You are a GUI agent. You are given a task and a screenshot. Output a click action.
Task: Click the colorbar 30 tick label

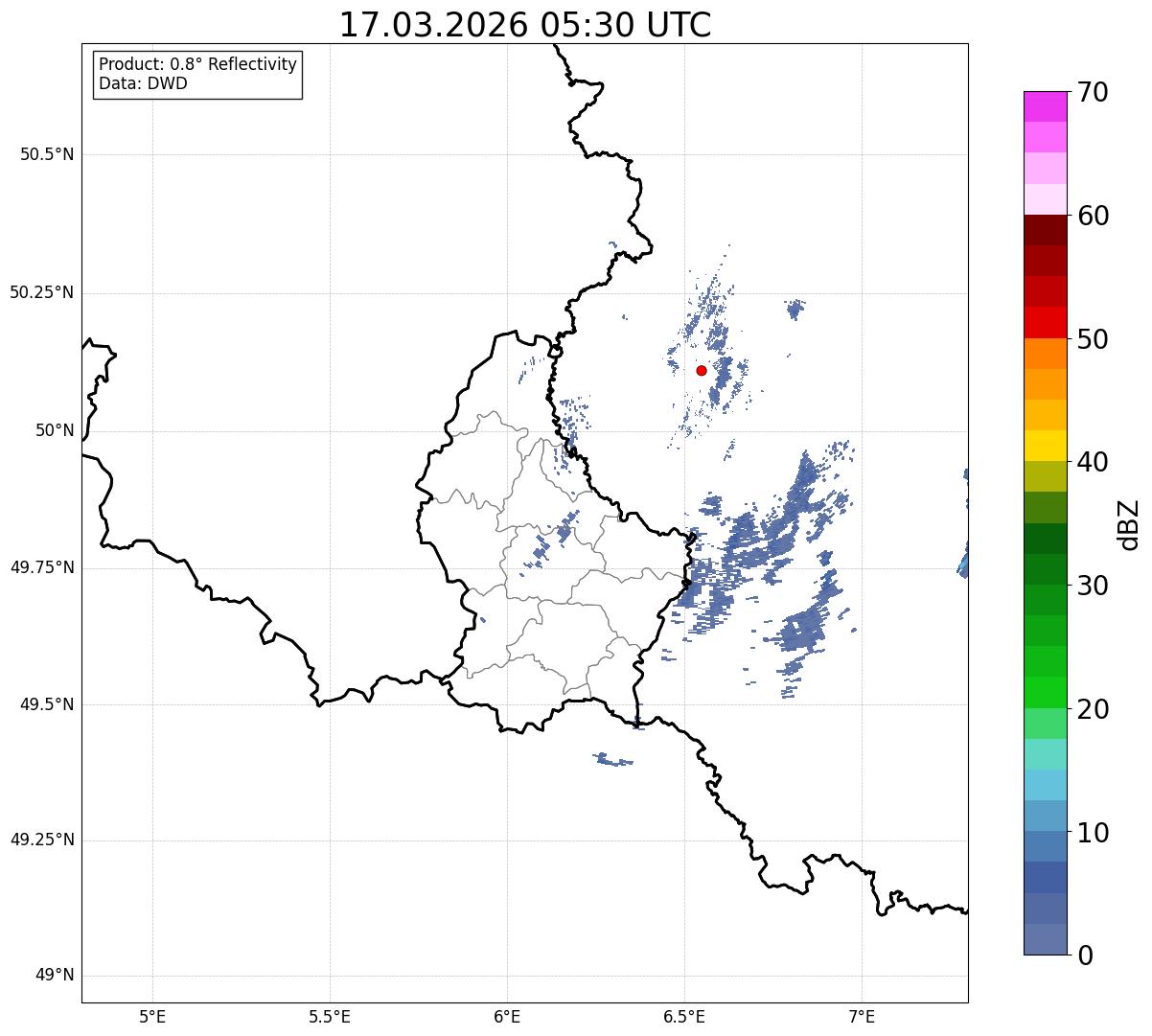[x=1093, y=586]
